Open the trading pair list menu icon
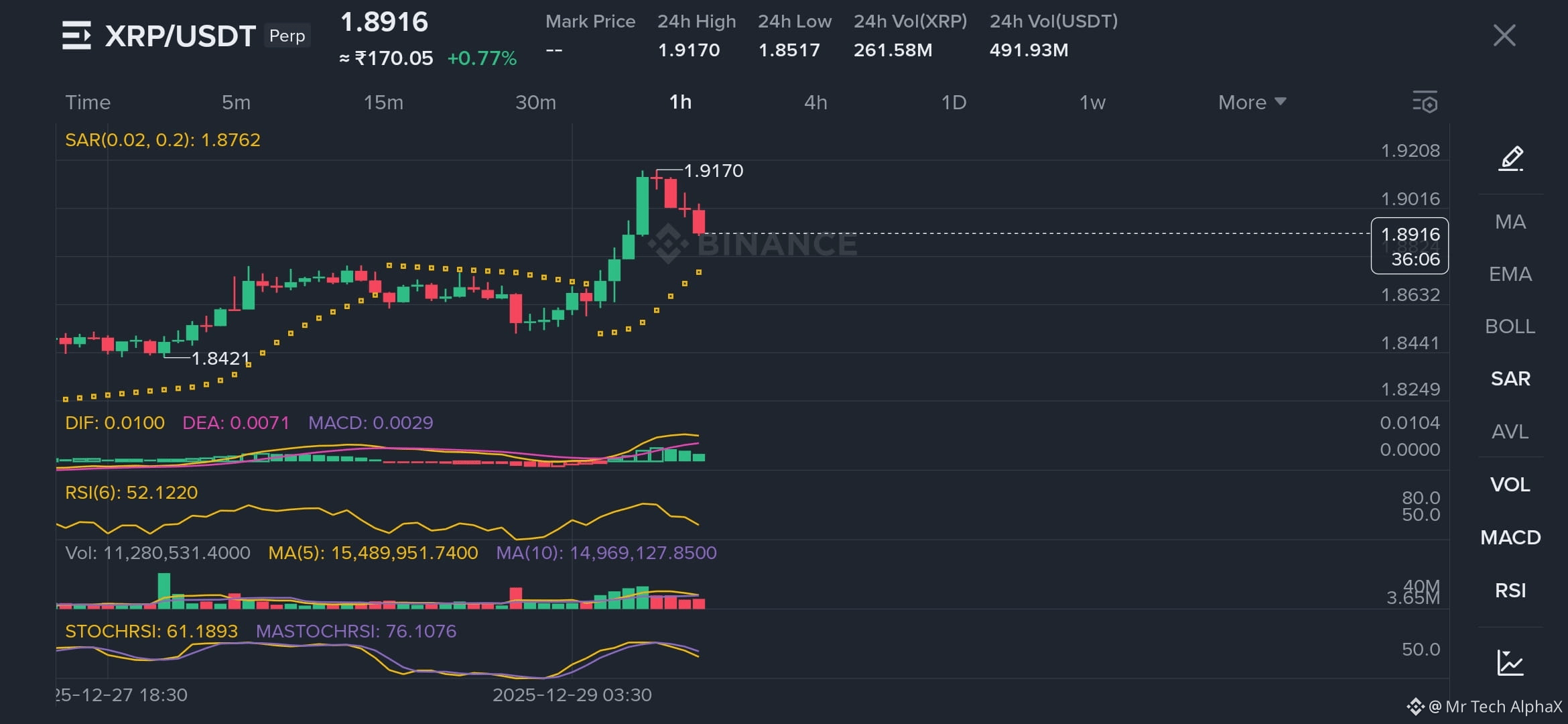1568x724 pixels. point(76,35)
